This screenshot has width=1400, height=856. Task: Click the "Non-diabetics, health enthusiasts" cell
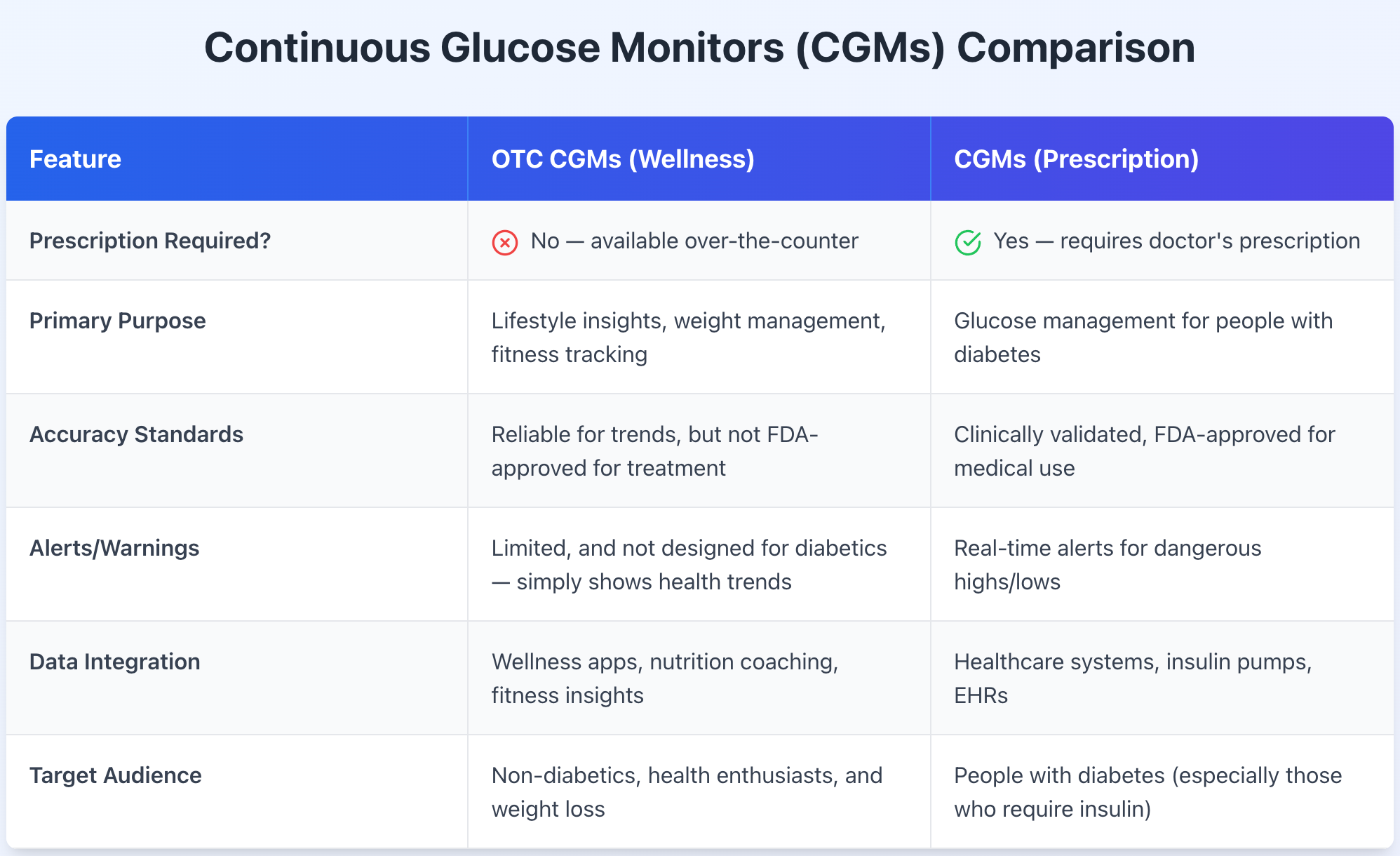[687, 792]
